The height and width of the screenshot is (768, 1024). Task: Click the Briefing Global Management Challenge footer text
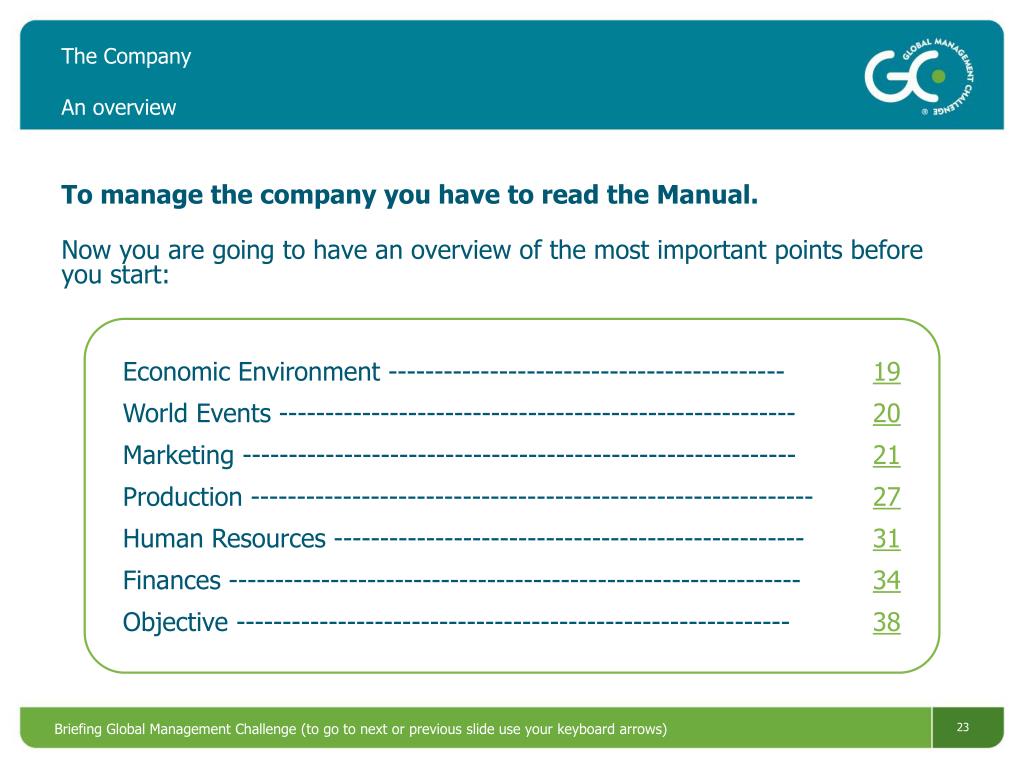[360, 729]
